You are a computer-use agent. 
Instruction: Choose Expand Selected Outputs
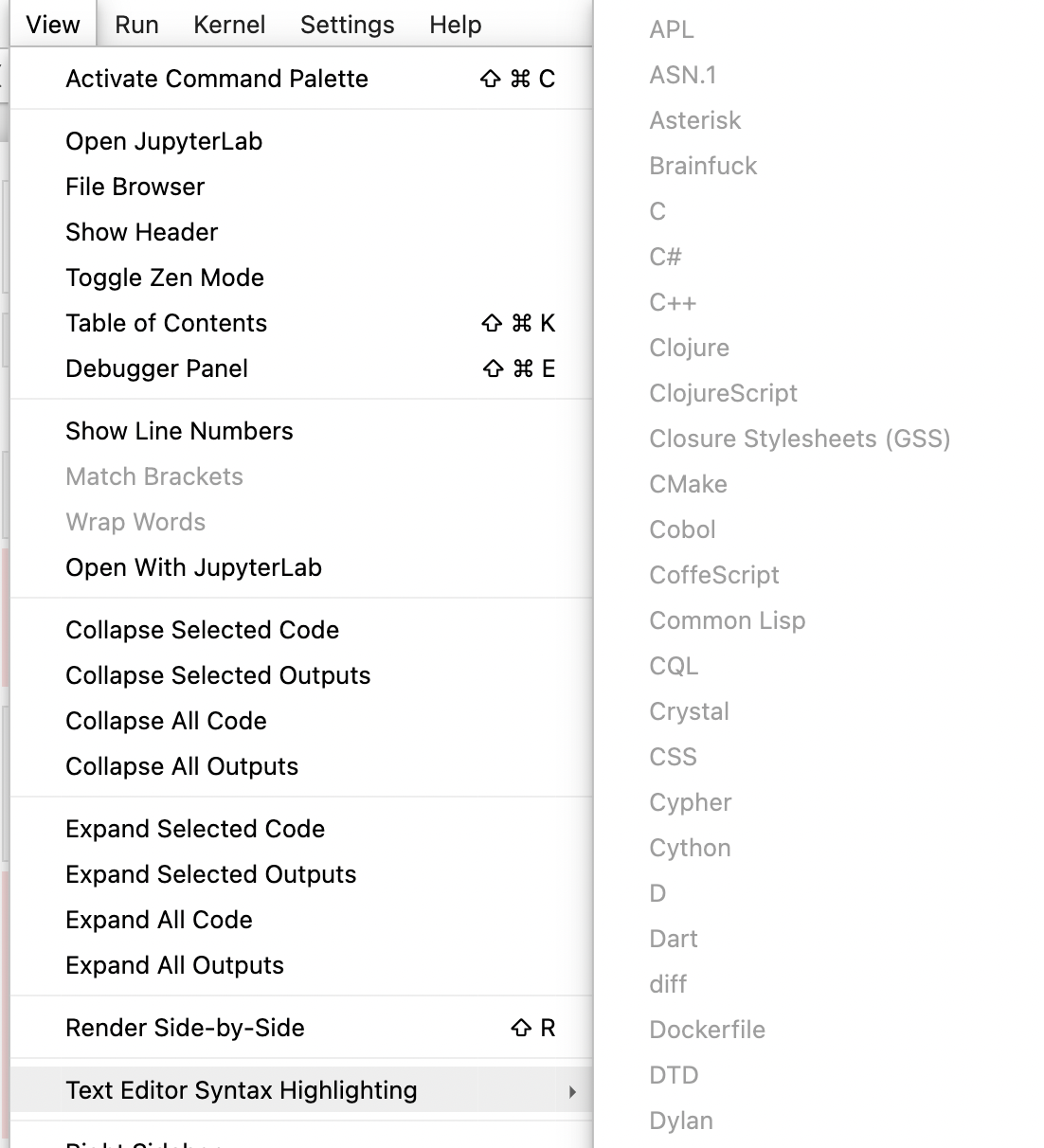point(301,874)
